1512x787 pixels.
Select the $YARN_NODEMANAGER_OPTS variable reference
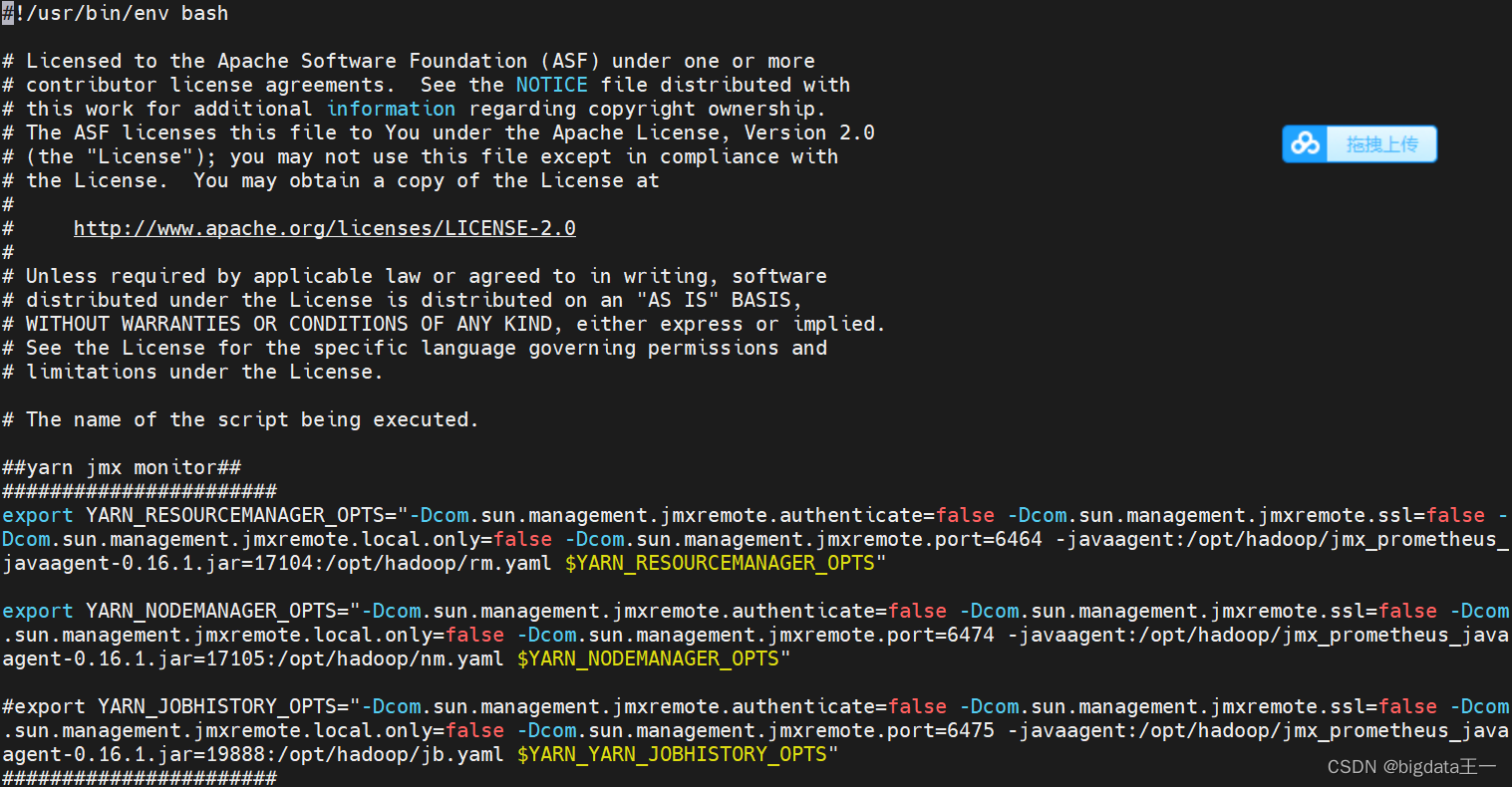click(x=647, y=657)
